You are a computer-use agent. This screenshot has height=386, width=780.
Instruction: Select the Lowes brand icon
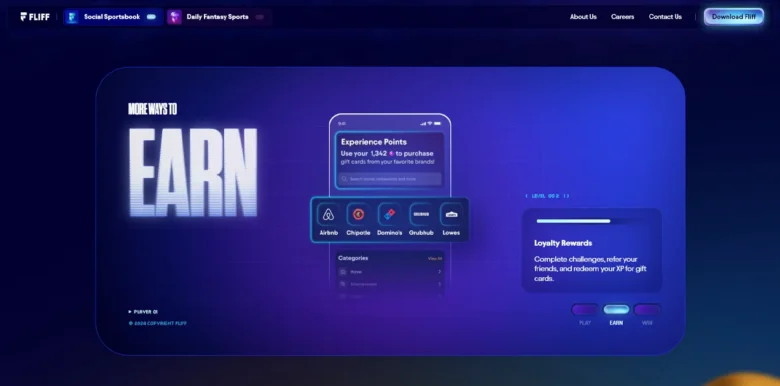pos(451,214)
